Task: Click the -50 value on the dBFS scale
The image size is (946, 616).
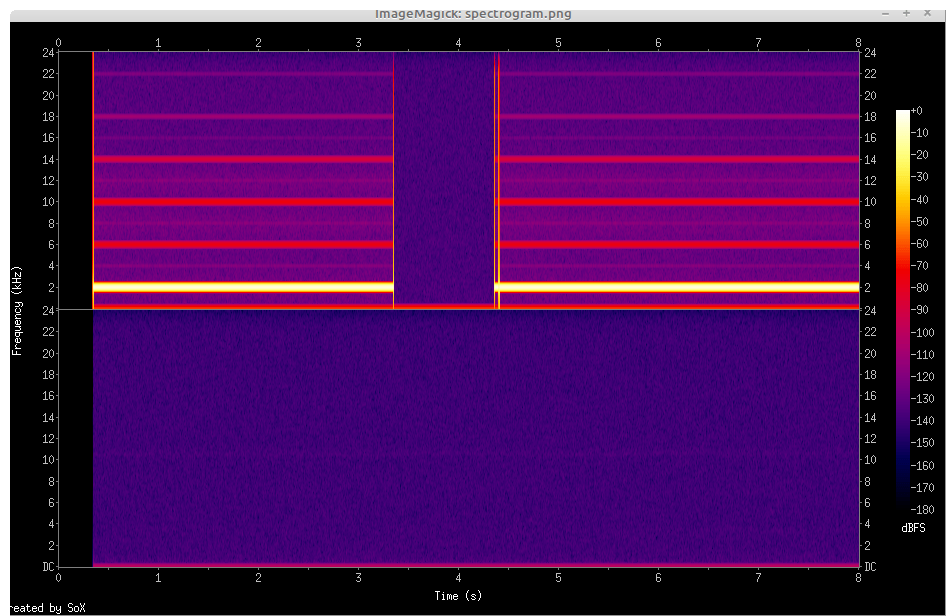Action: click(919, 222)
